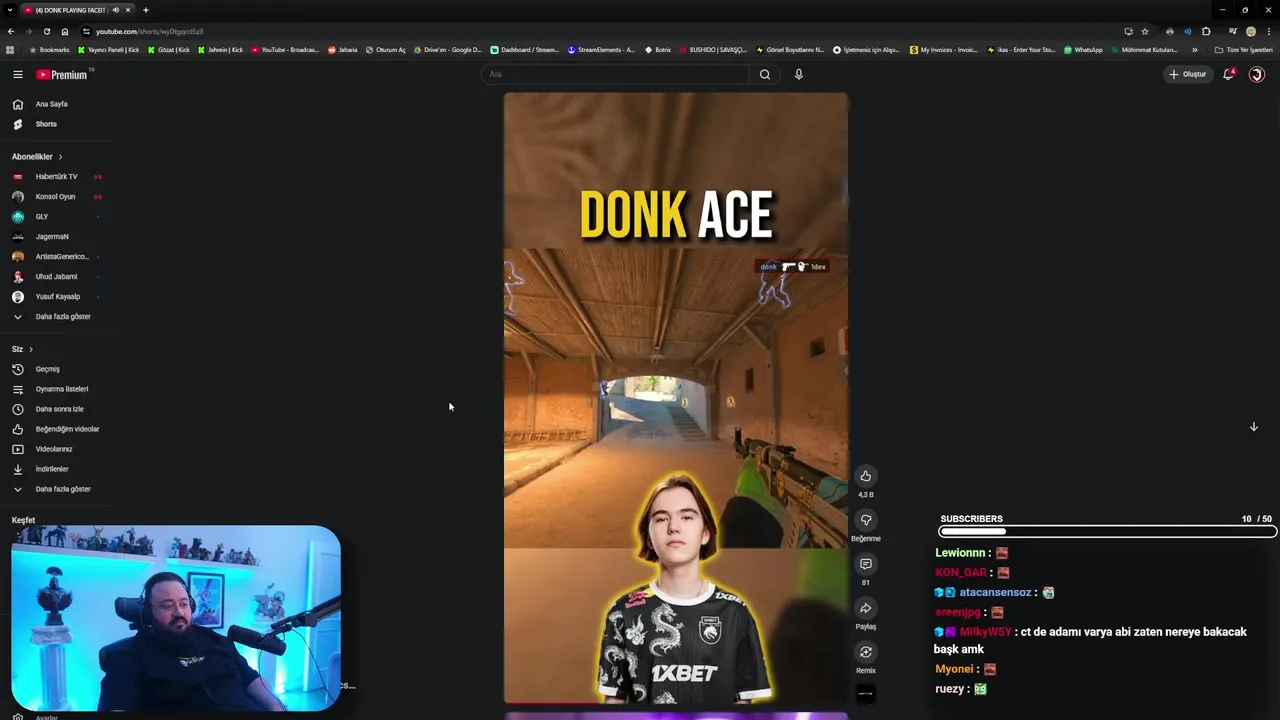
Task: Bookmark this page with star icon
Action: 1145,31
